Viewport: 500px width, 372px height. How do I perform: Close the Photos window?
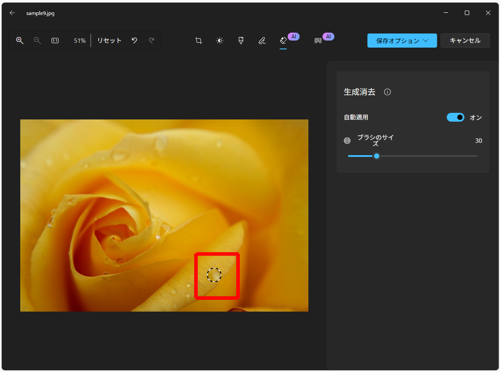pyautogui.click(x=488, y=13)
